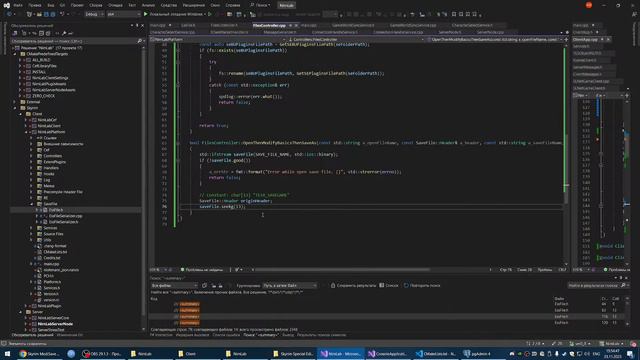Select the ExtendPlugins folder
This screenshot has height=360, width=640.
point(54,162)
